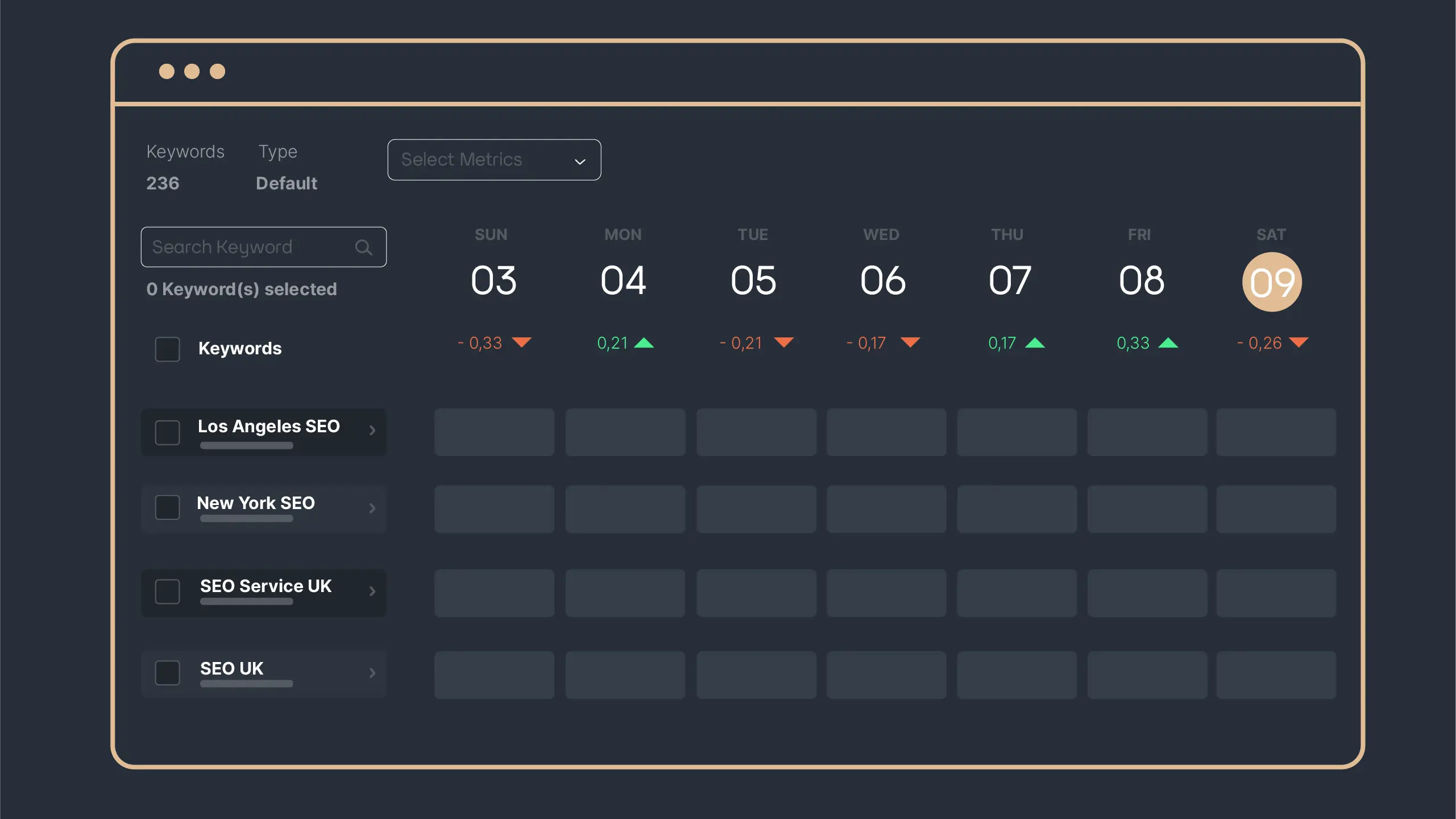Click the search magnifier icon
The image size is (1456, 819).
click(363, 247)
